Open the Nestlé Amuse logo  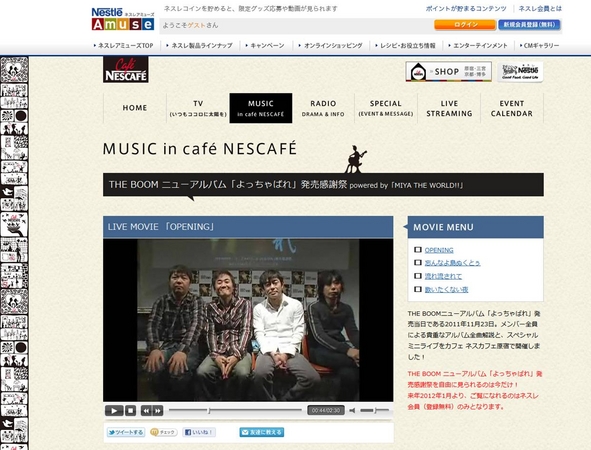tap(123, 19)
